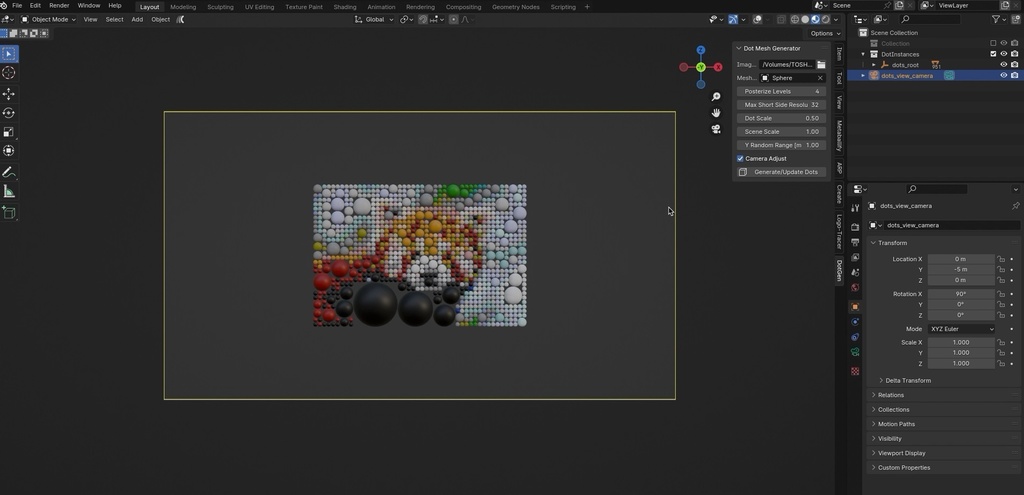Screen dimensions: 1024x495
Task: Select the Measure tool
Action: click(8, 191)
